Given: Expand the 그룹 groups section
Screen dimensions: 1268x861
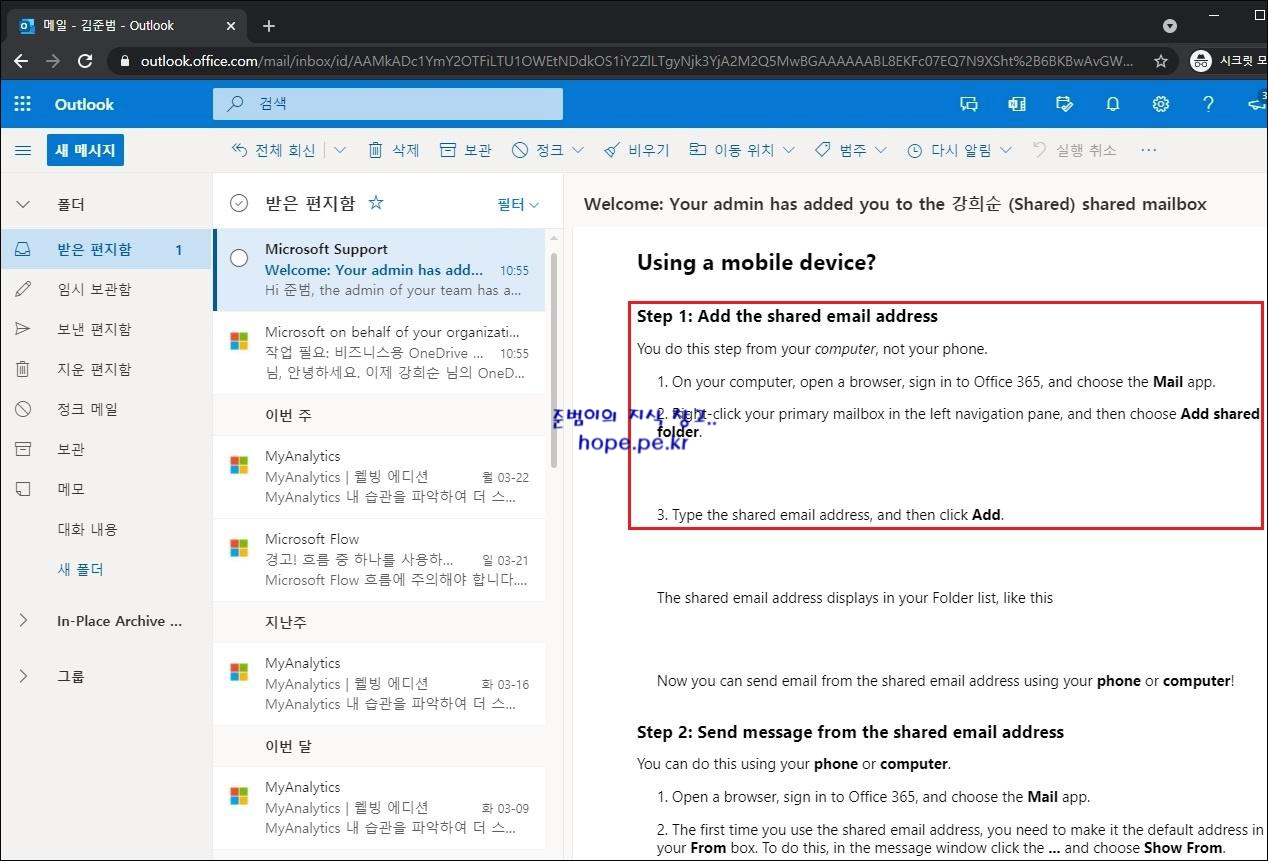Looking at the screenshot, I should (x=23, y=676).
